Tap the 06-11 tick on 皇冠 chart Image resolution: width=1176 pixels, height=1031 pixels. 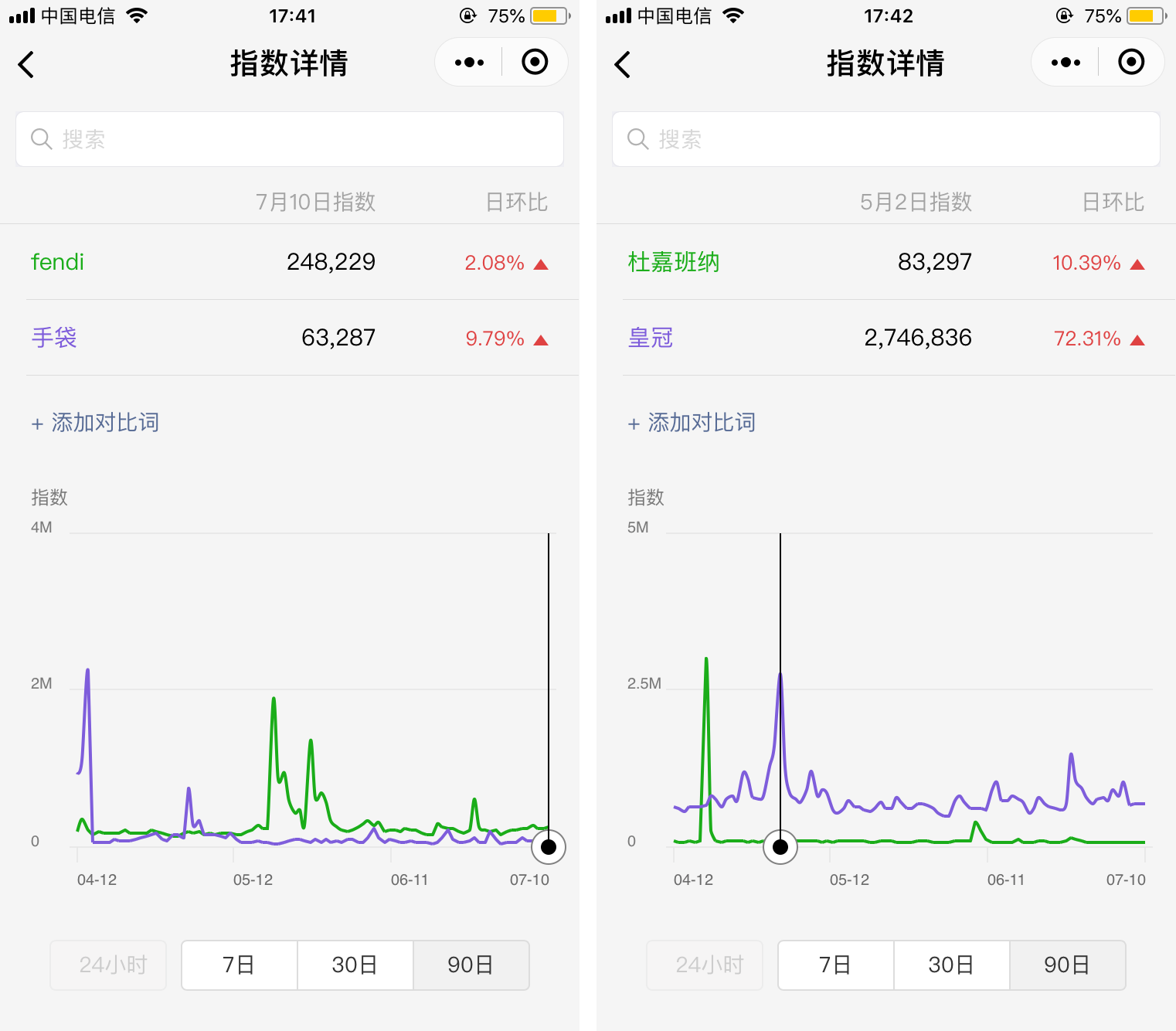(1006, 880)
